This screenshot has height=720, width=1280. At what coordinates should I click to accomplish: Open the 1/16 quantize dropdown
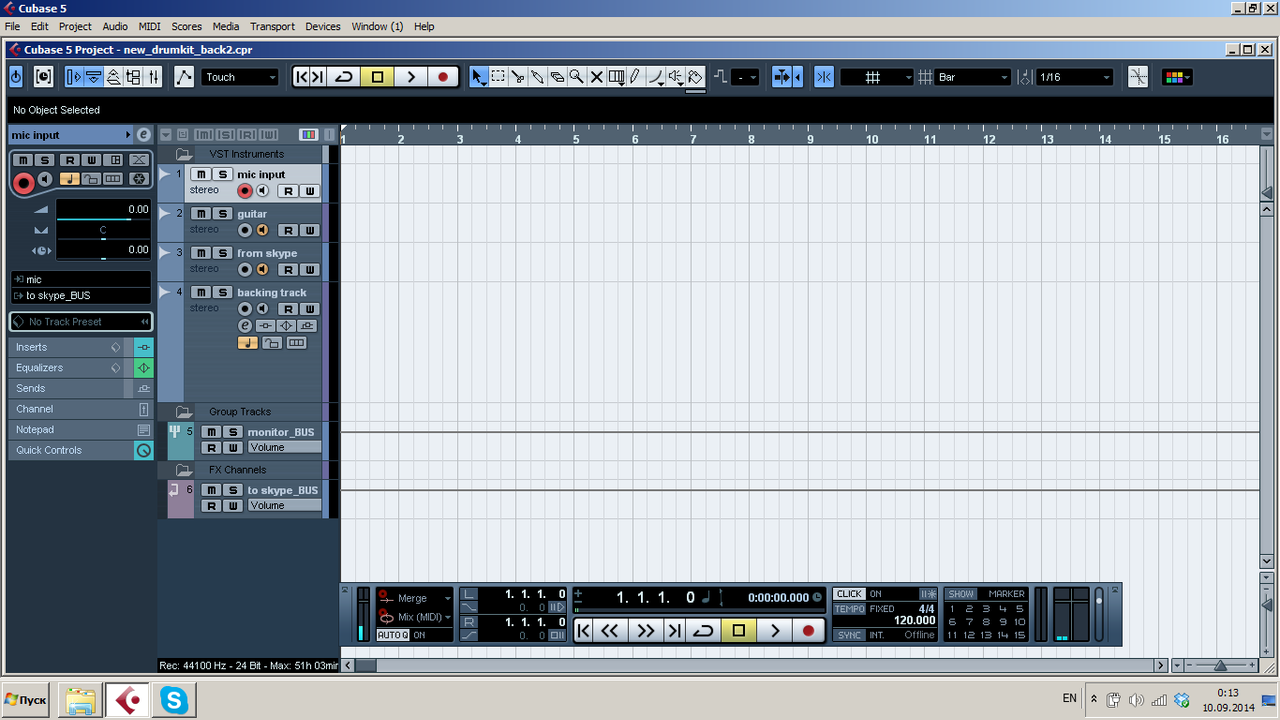1105,76
